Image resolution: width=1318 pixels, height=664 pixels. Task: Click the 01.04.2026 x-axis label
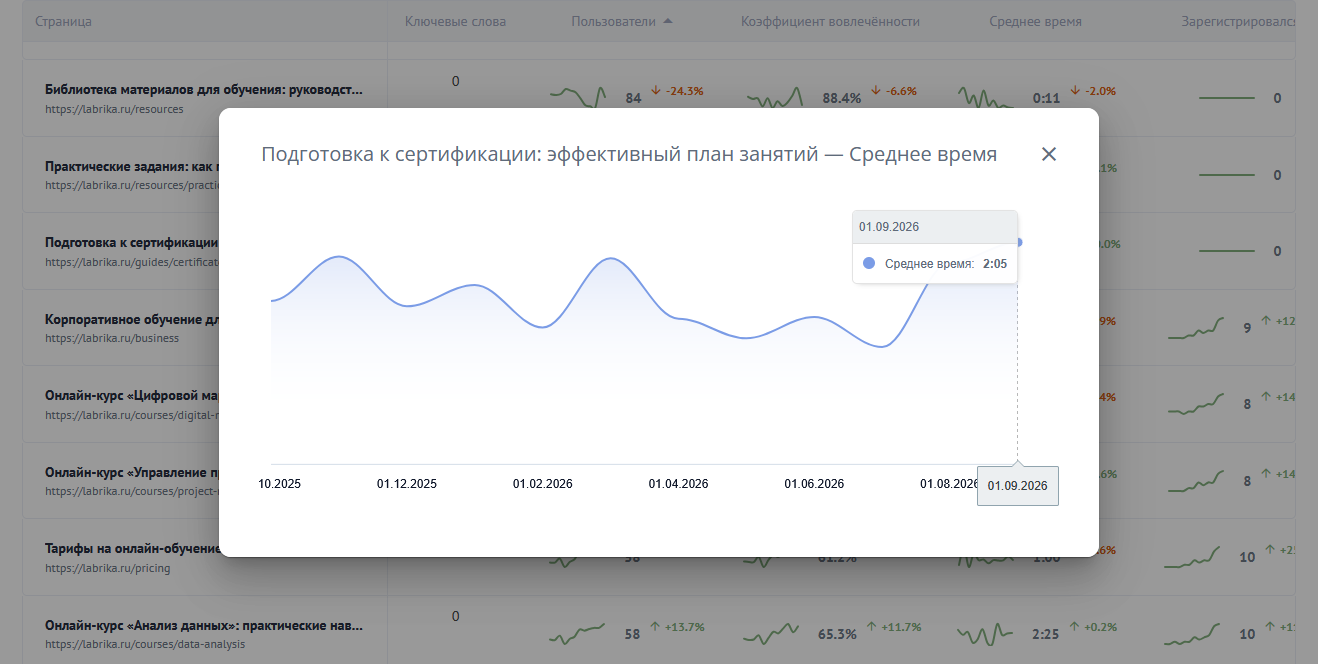(x=679, y=484)
